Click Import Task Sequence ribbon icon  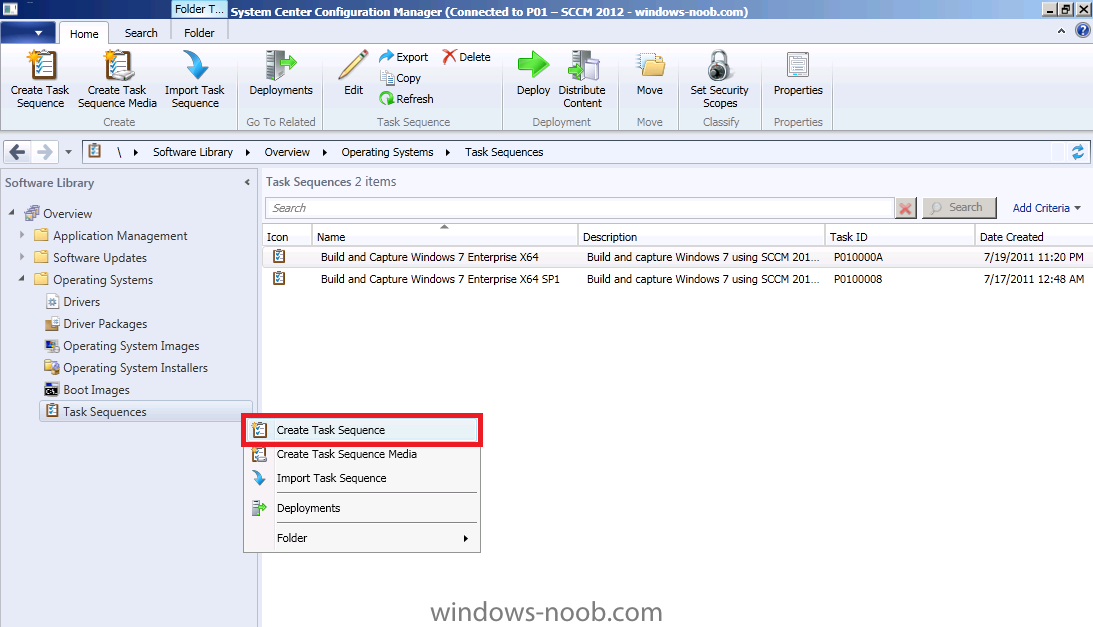(x=194, y=66)
